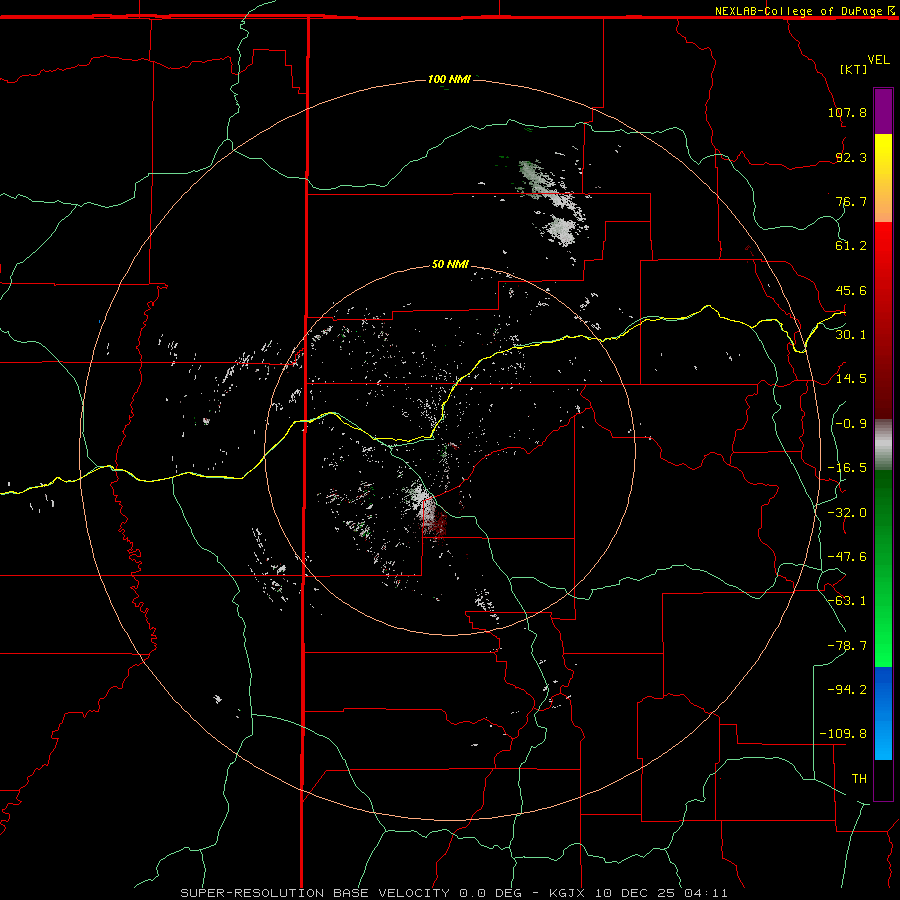This screenshot has width=900, height=900.
Task: Click the -94.2 velocity scale value
Action: coord(847,690)
